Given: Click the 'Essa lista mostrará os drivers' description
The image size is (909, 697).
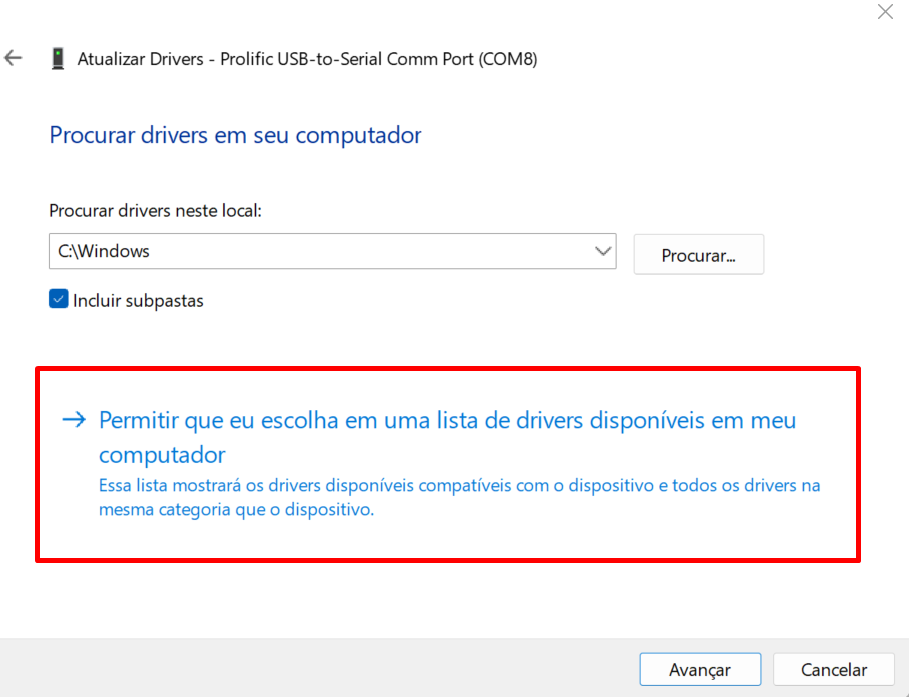Looking at the screenshot, I should pos(459,486).
